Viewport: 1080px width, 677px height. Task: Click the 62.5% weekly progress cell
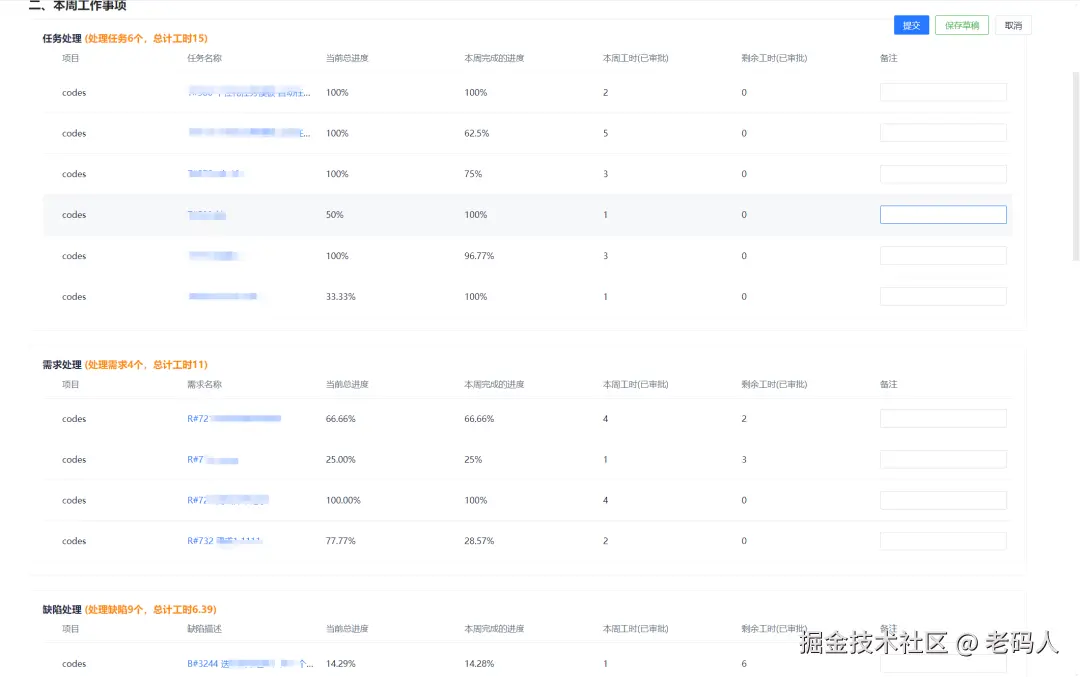click(477, 134)
